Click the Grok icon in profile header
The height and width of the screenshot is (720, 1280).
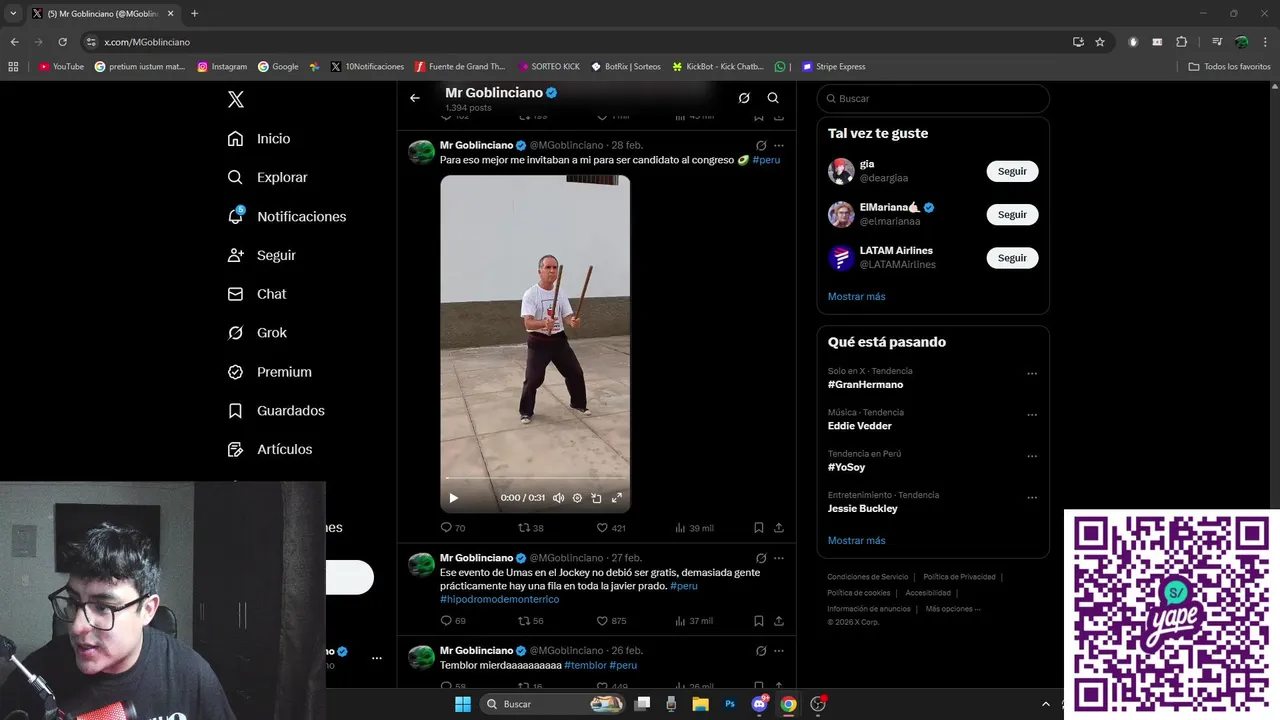(x=744, y=98)
